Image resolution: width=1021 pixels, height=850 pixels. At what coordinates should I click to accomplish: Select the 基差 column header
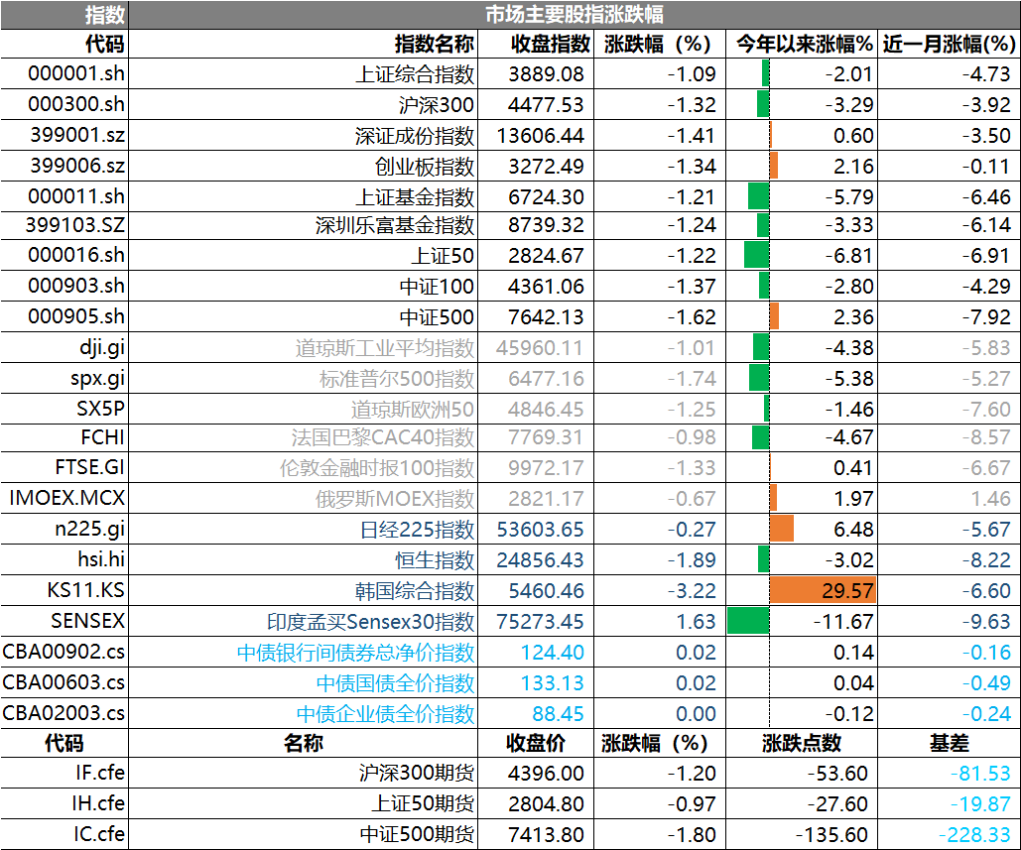pyautogui.click(x=948, y=743)
